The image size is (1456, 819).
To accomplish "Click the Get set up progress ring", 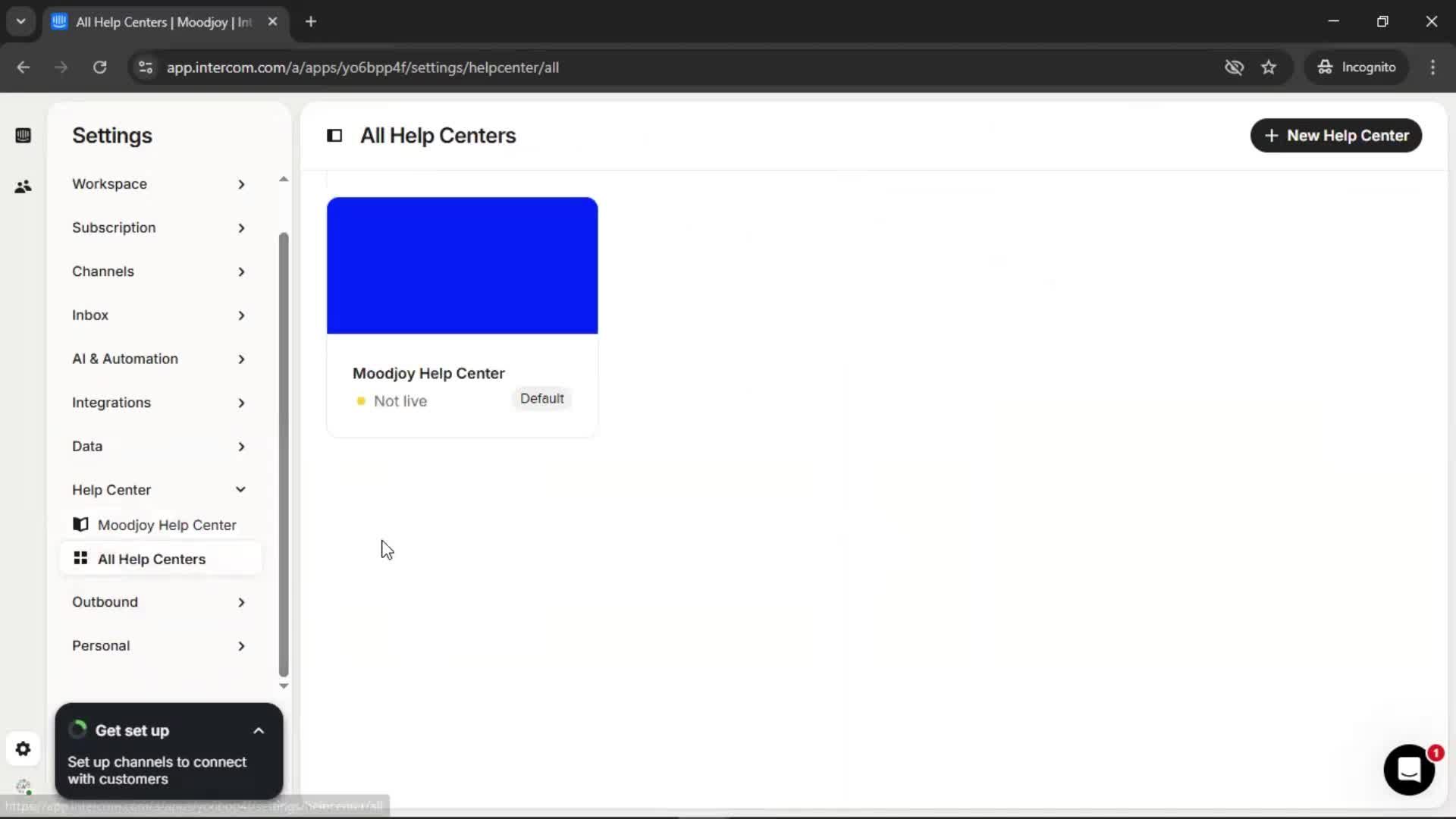I will (77, 730).
